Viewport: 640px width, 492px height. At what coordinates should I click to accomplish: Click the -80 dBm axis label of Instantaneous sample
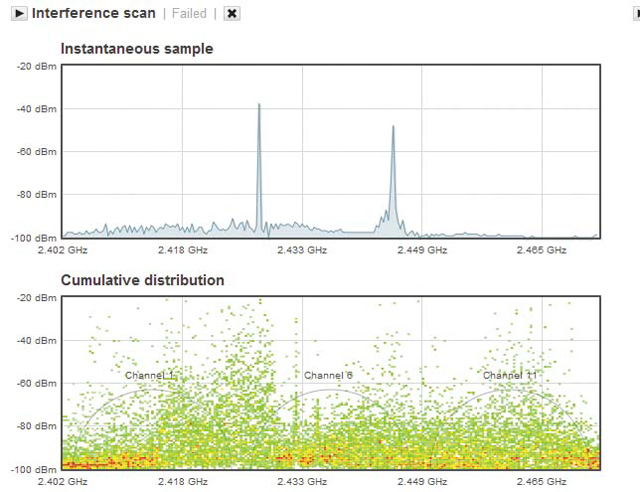(x=37, y=194)
